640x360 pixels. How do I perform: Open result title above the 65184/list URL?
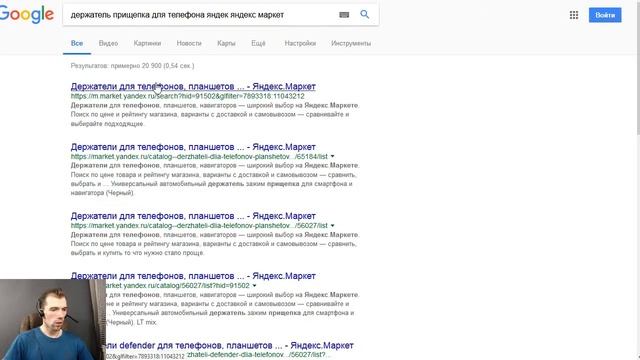coord(193,147)
